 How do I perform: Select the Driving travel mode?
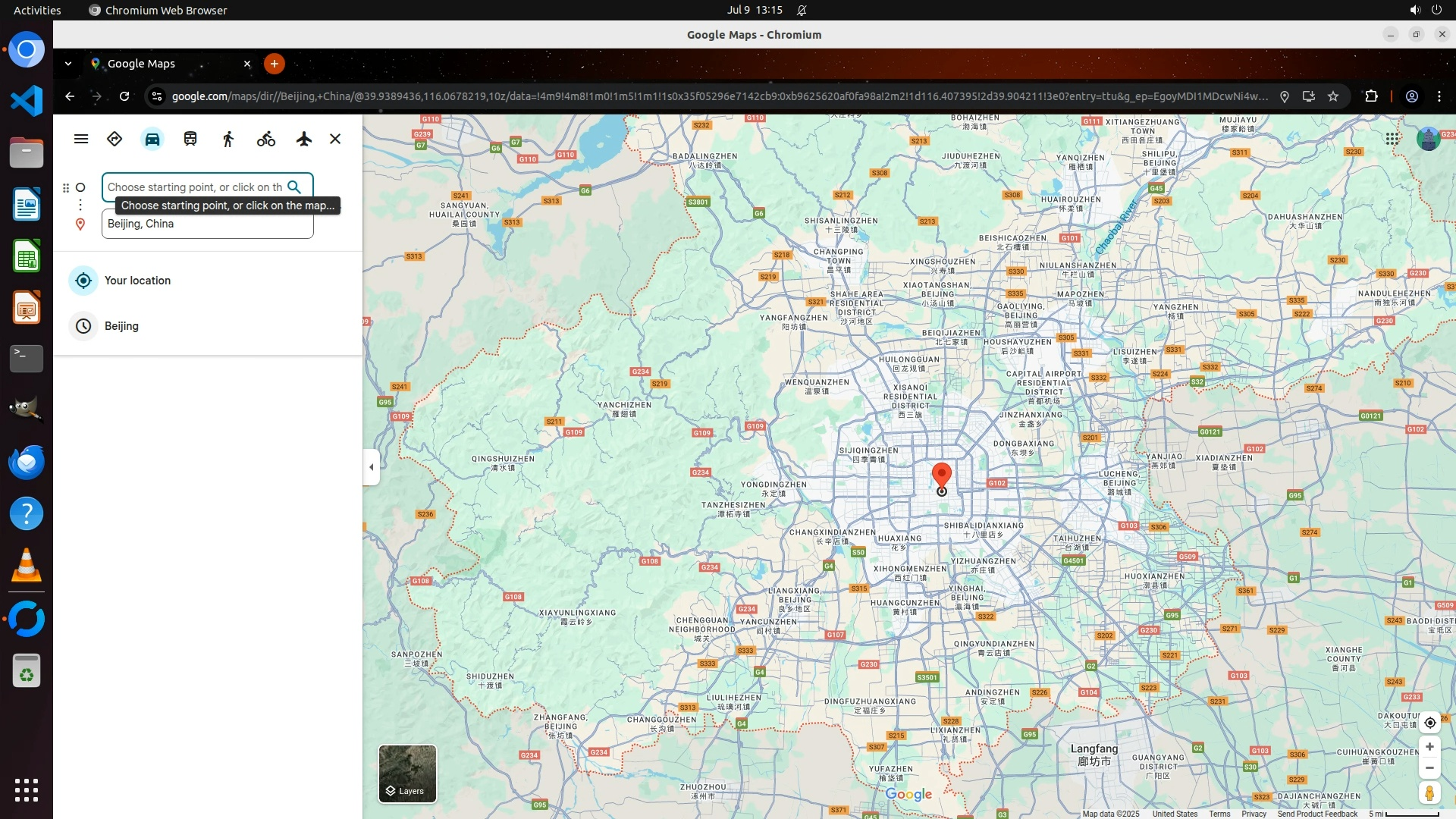coord(152,139)
